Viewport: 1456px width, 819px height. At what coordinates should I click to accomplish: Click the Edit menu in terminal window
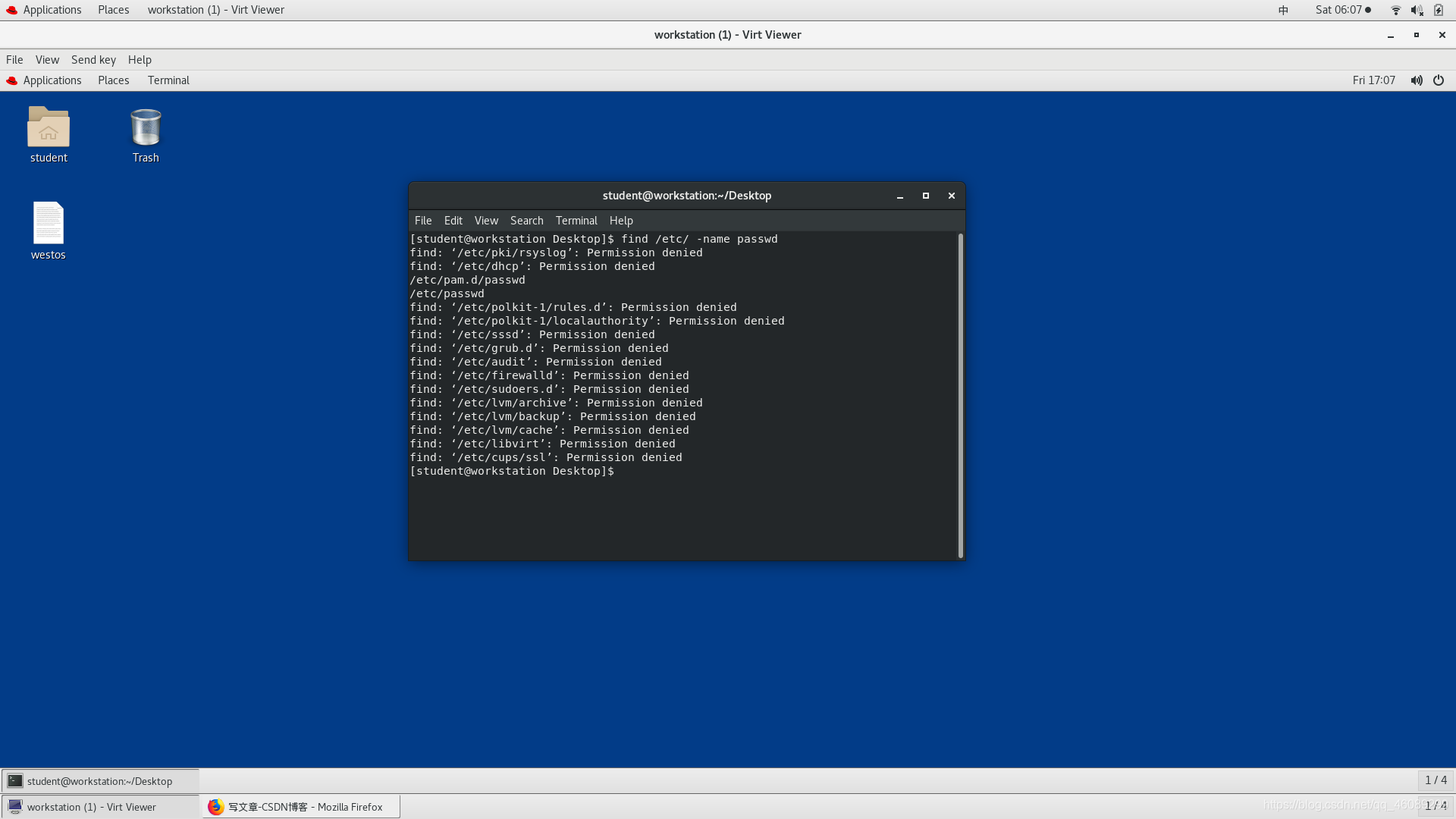(453, 220)
